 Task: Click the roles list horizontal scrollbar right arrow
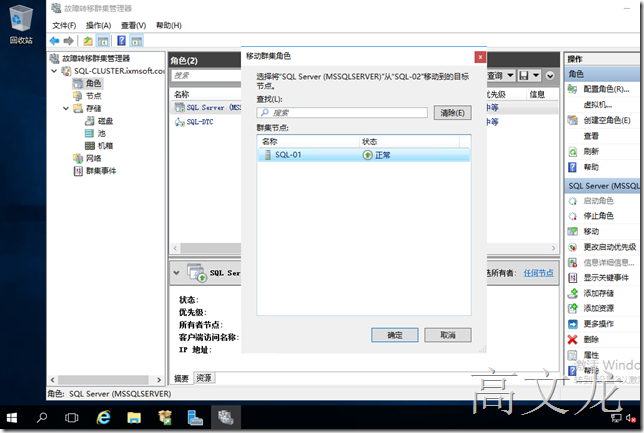(553, 248)
